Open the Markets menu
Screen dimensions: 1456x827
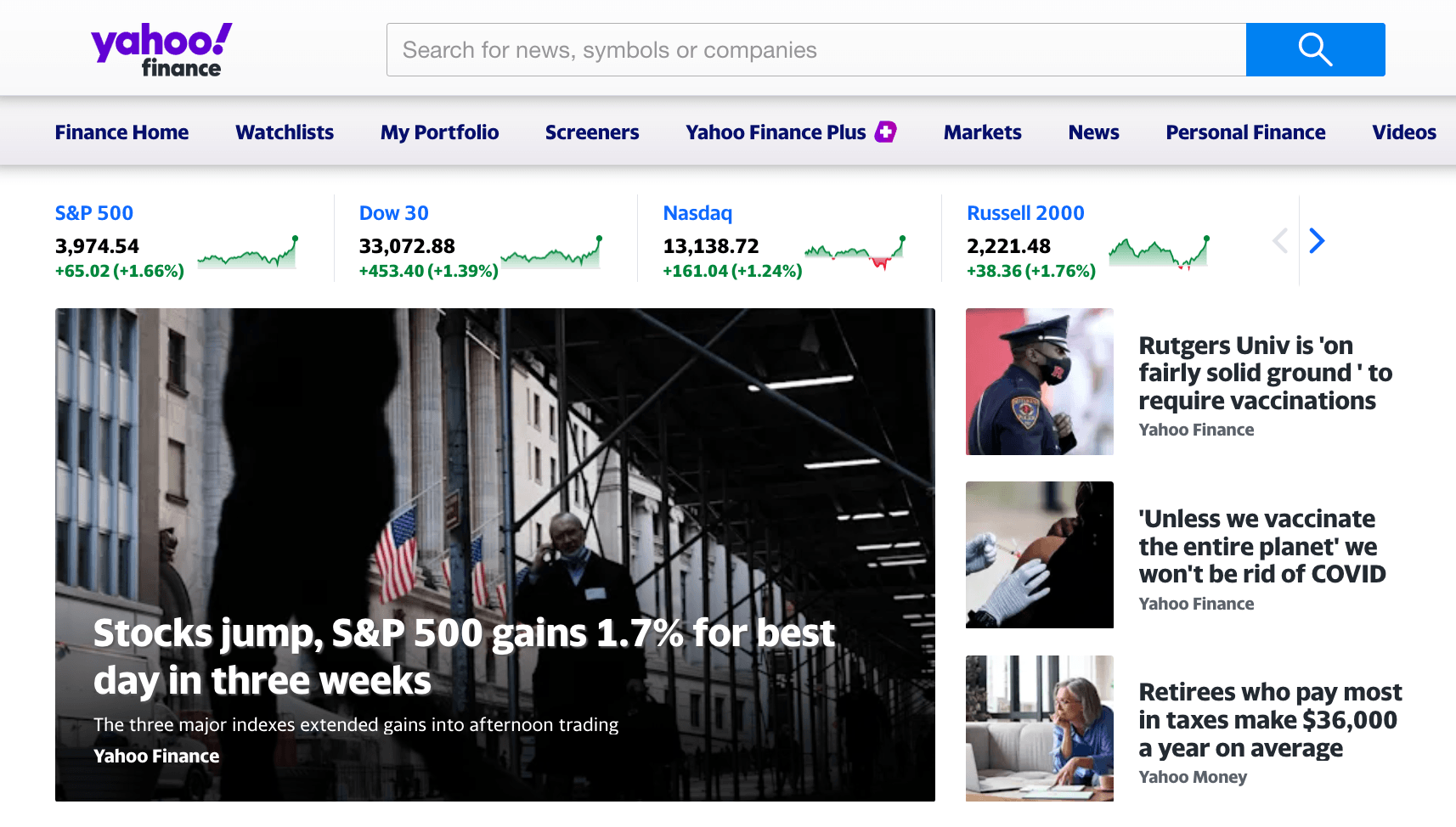[982, 132]
